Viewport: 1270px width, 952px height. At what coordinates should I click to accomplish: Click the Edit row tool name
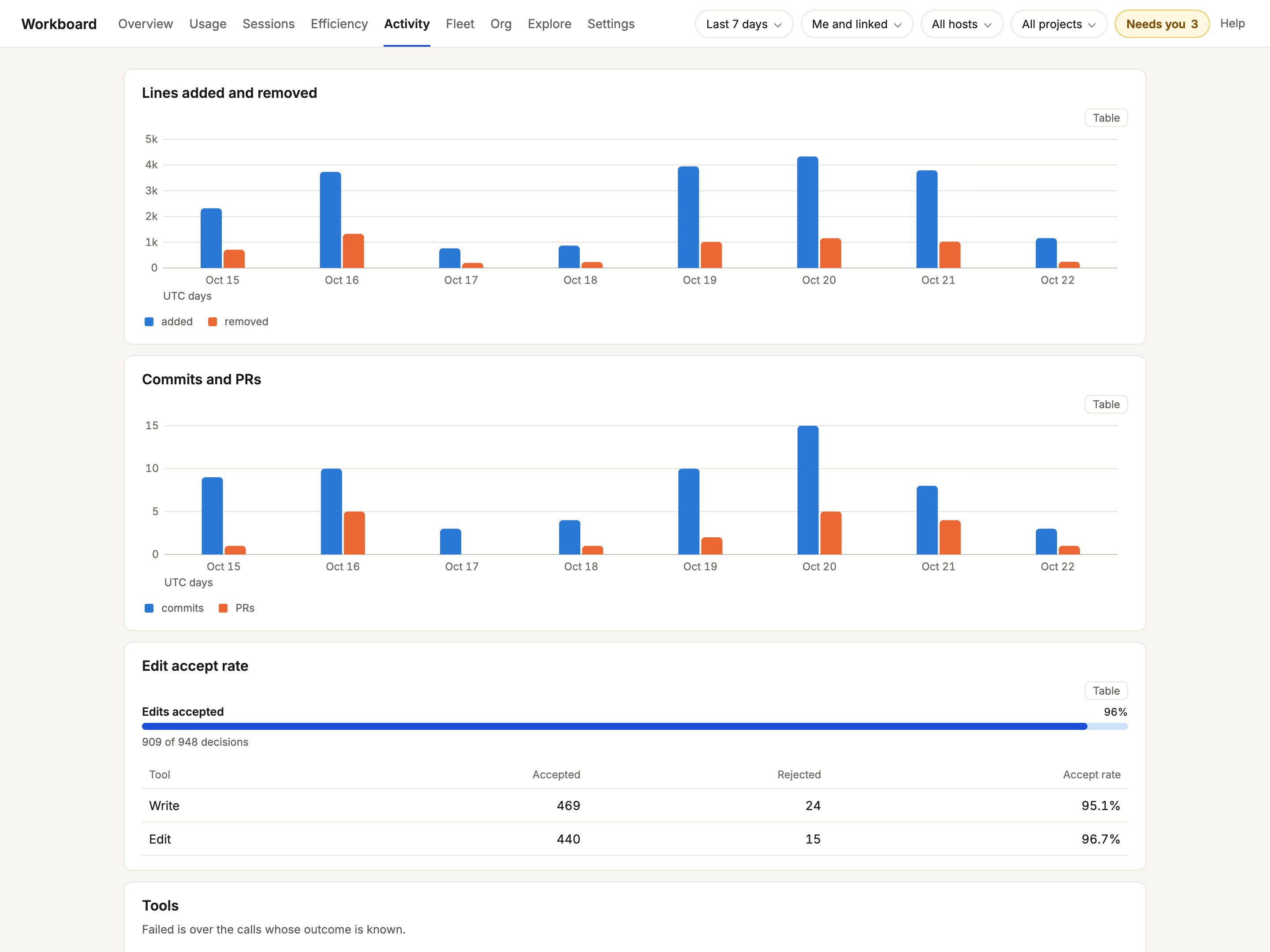click(x=160, y=839)
